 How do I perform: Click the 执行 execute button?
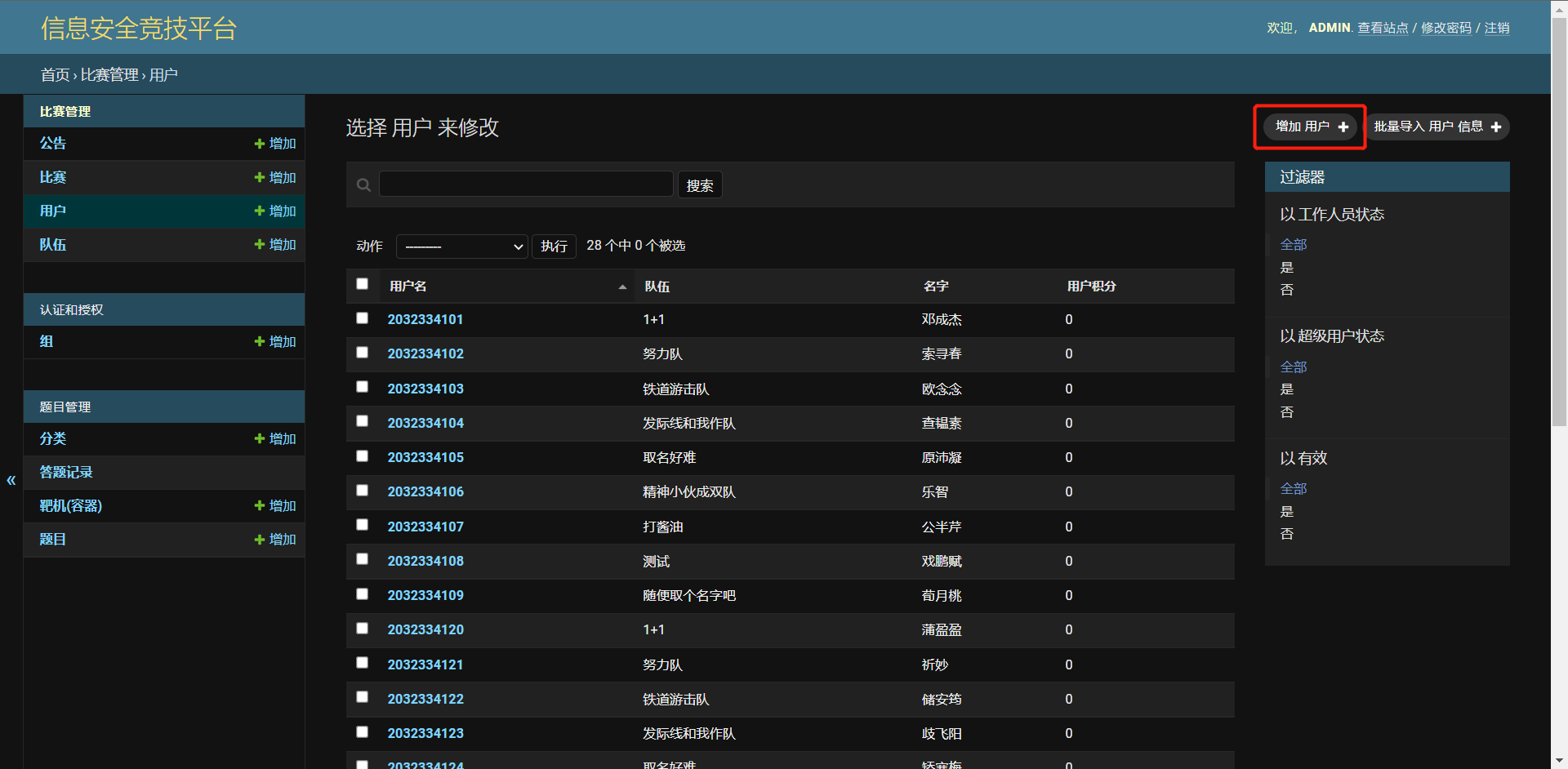coord(554,247)
